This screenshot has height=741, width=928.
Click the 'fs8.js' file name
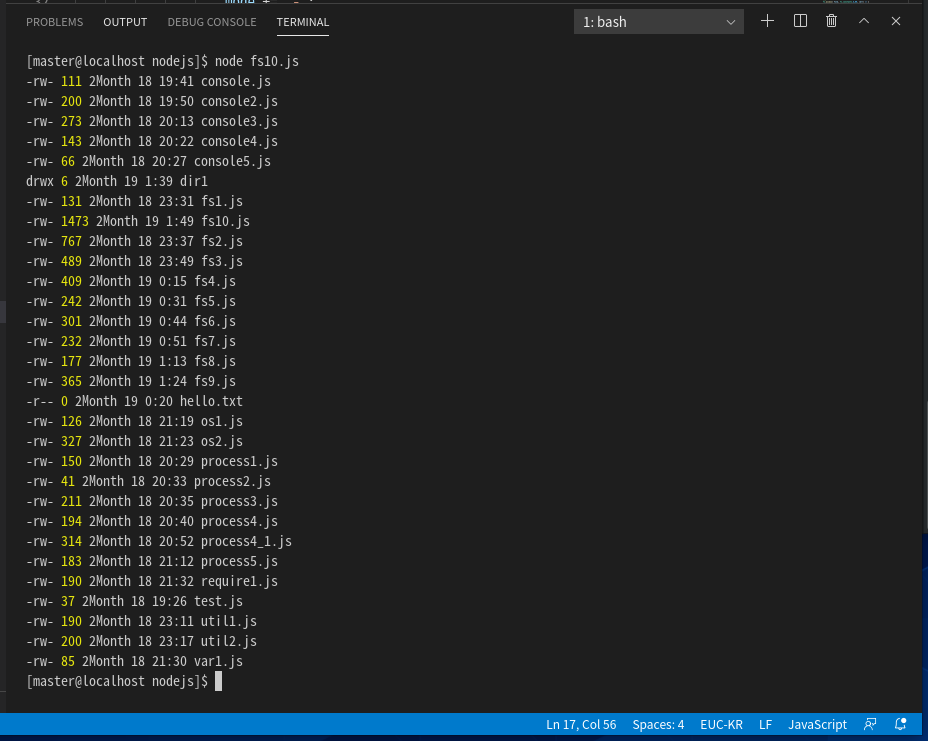coord(215,362)
